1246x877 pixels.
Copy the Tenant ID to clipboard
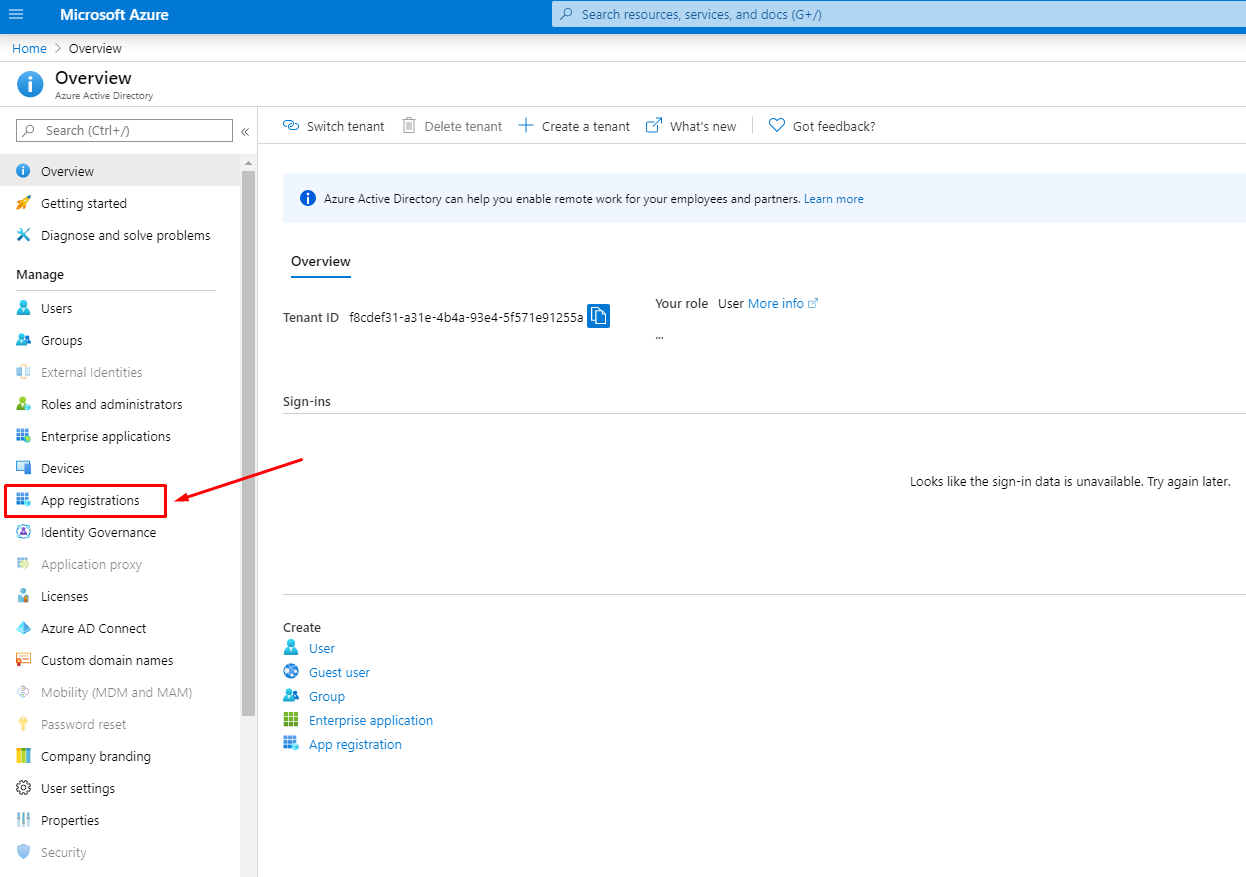[598, 316]
